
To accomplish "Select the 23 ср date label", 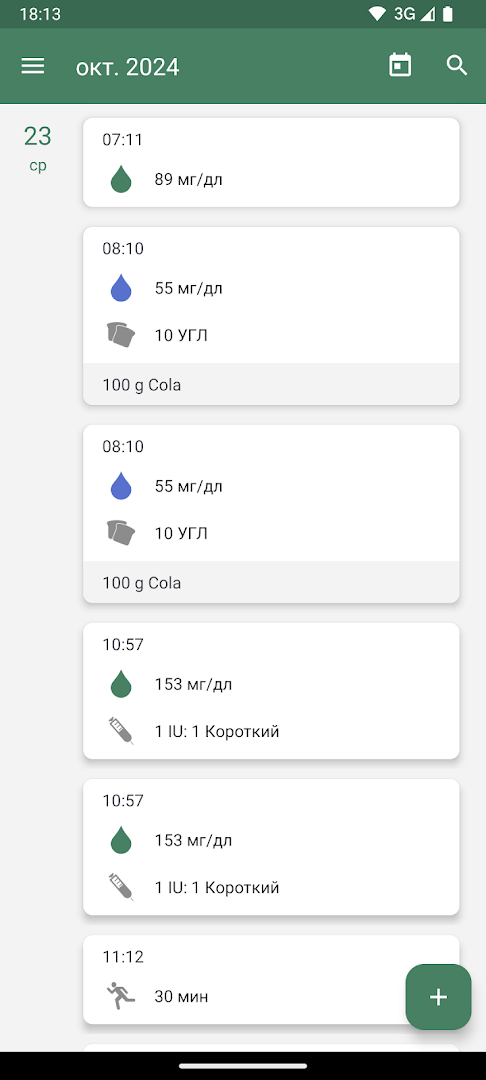I will coord(38,148).
